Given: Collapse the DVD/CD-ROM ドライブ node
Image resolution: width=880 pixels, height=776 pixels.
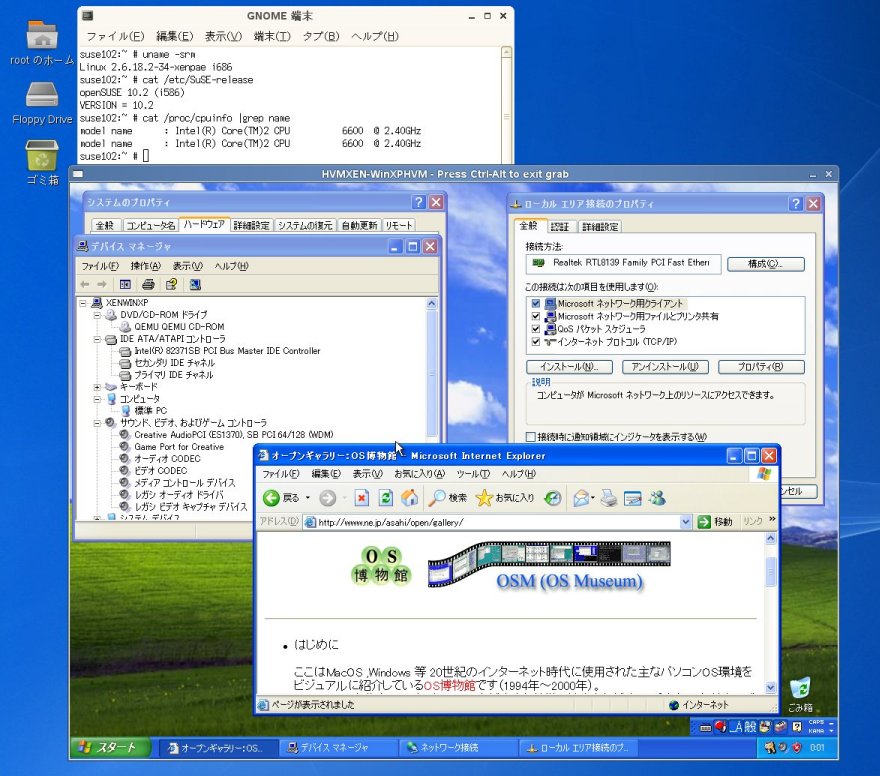Looking at the screenshot, I should [97, 315].
